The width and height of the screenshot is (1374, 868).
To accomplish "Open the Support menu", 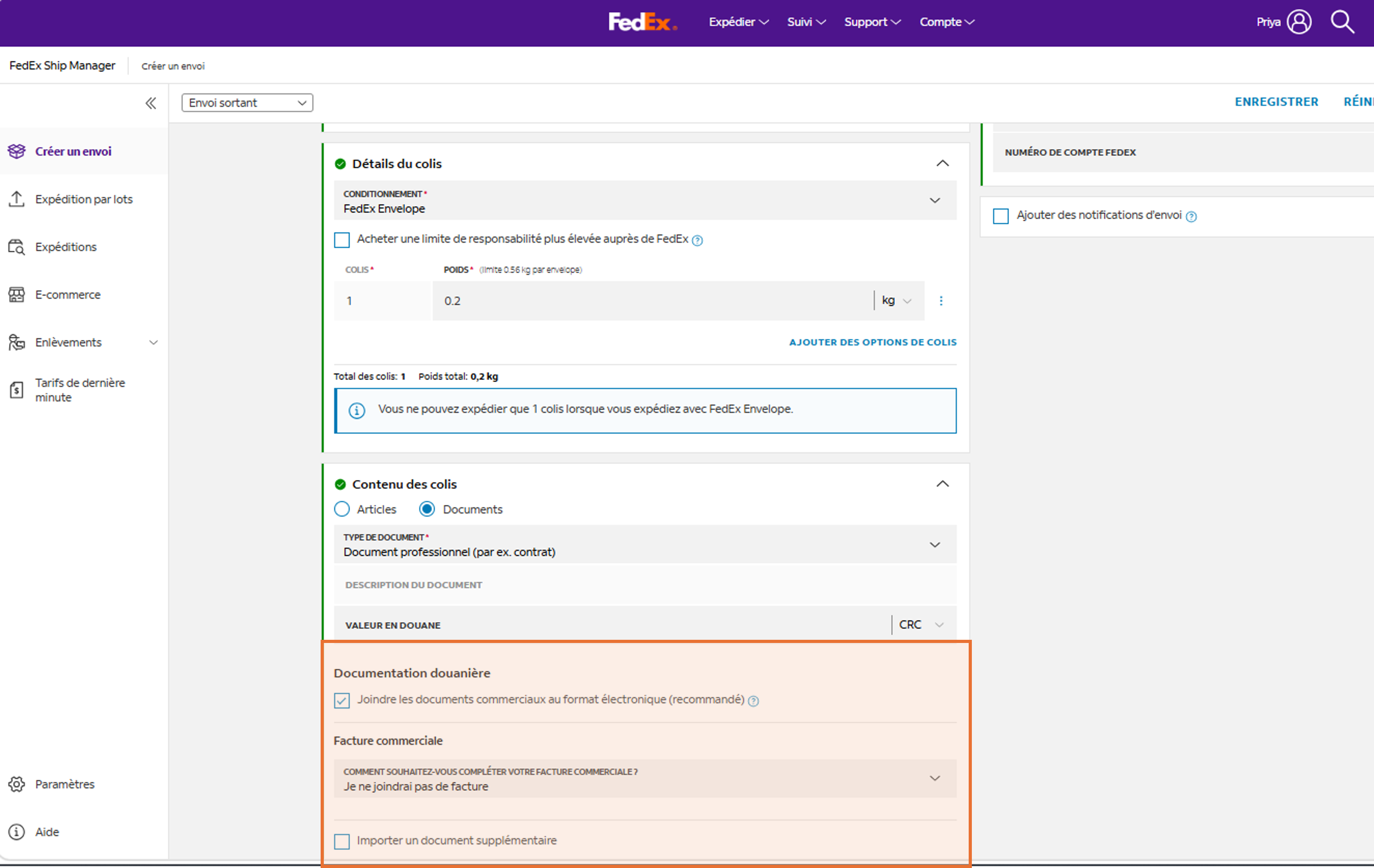I will pyautogui.click(x=872, y=22).
